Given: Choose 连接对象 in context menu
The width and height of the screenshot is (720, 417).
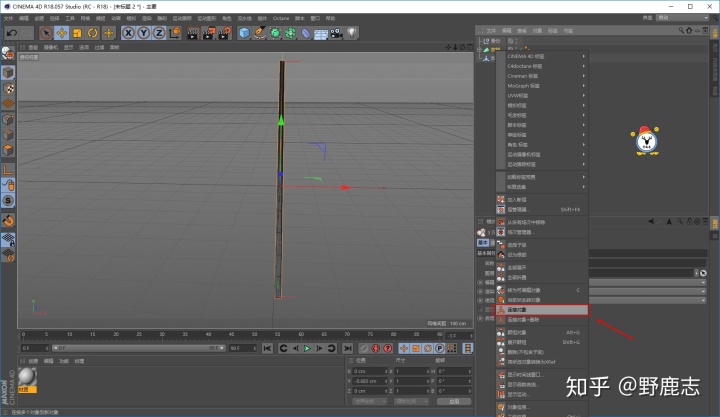Looking at the screenshot, I should pos(541,310).
